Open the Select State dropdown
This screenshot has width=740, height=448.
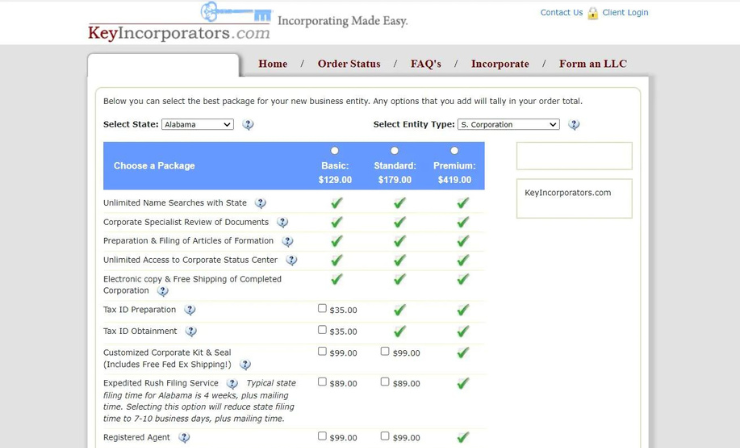click(197, 125)
